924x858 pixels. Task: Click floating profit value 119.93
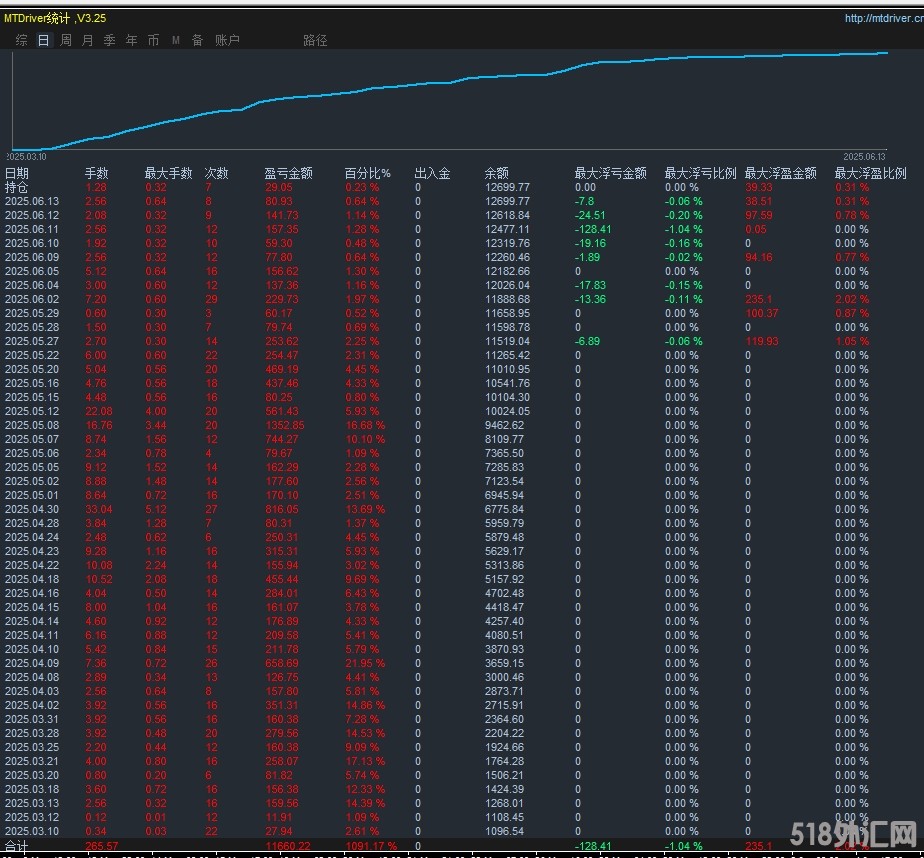pos(762,341)
